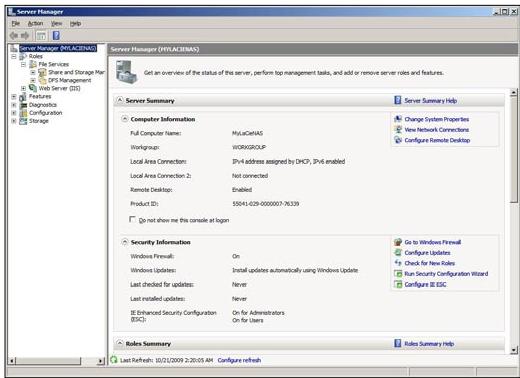Select the Server Manager (MYLACIENAS) root node
The width and height of the screenshot is (520, 378).
point(58,48)
